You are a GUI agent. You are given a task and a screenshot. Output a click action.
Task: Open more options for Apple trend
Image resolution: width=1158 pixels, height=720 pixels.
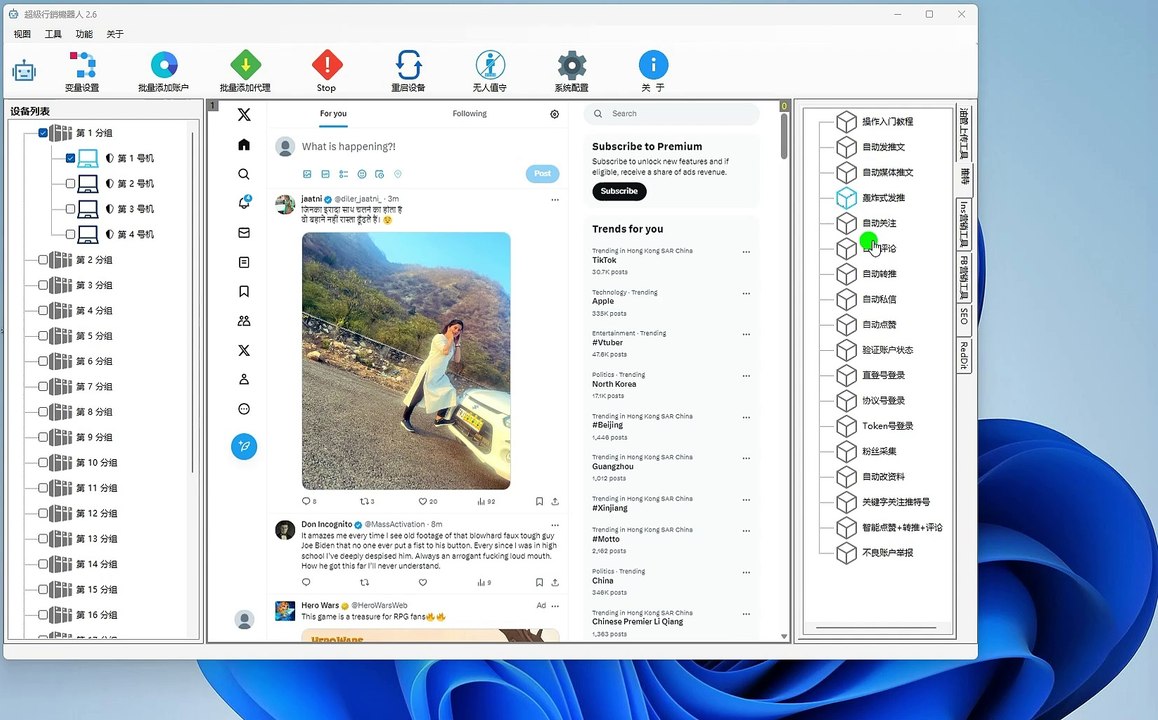point(746,293)
